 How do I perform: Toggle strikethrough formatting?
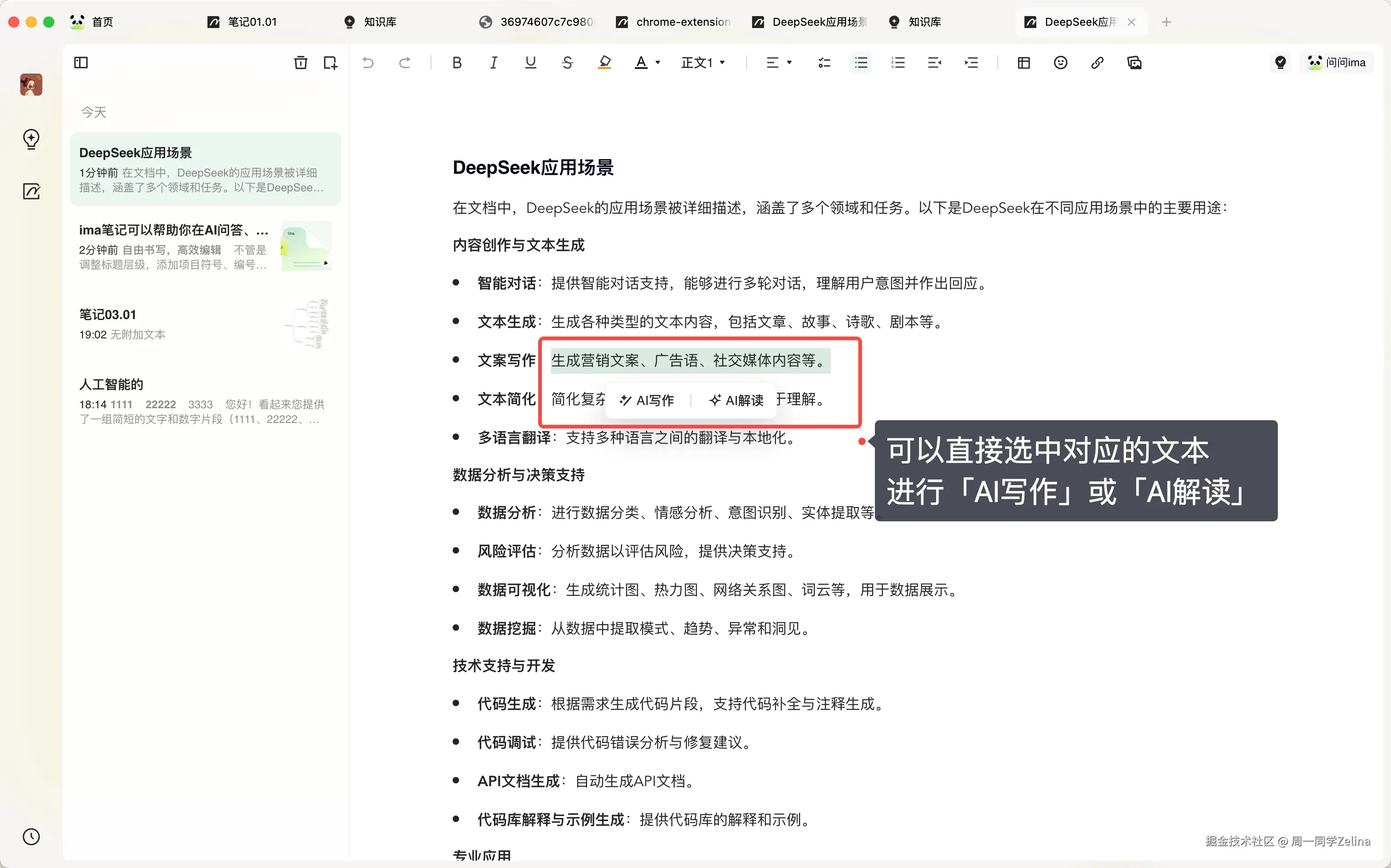point(567,63)
